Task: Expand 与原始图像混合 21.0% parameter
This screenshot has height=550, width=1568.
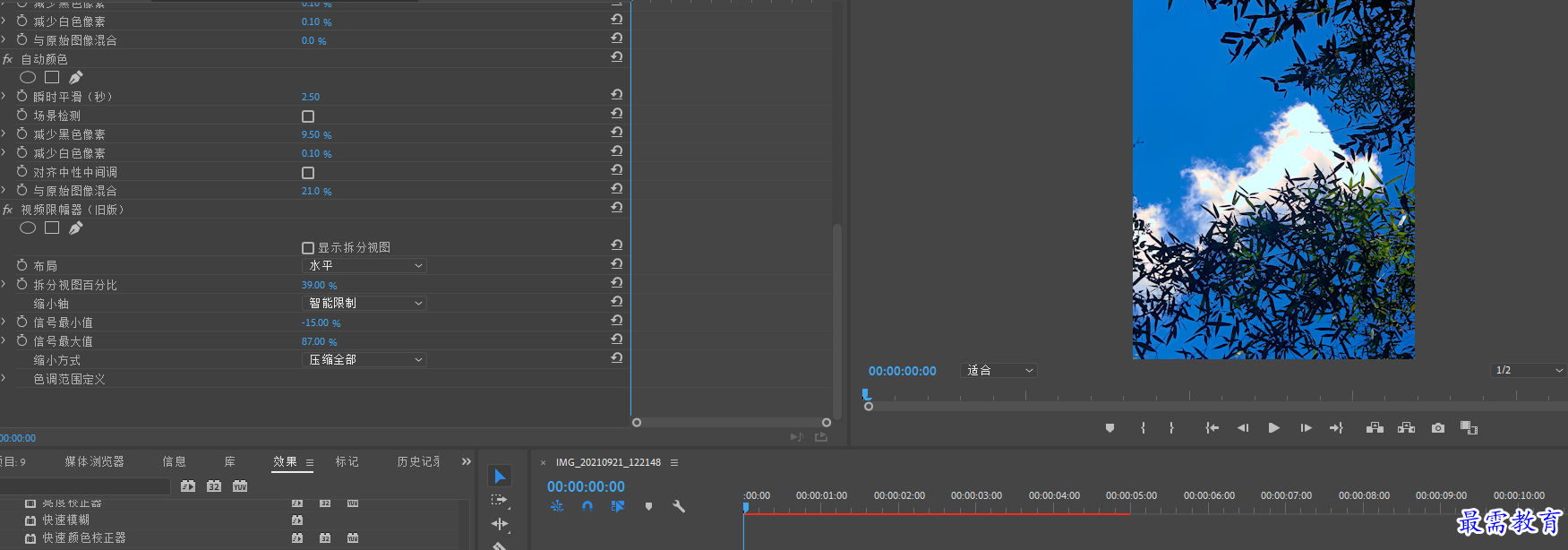Action: tap(4, 190)
